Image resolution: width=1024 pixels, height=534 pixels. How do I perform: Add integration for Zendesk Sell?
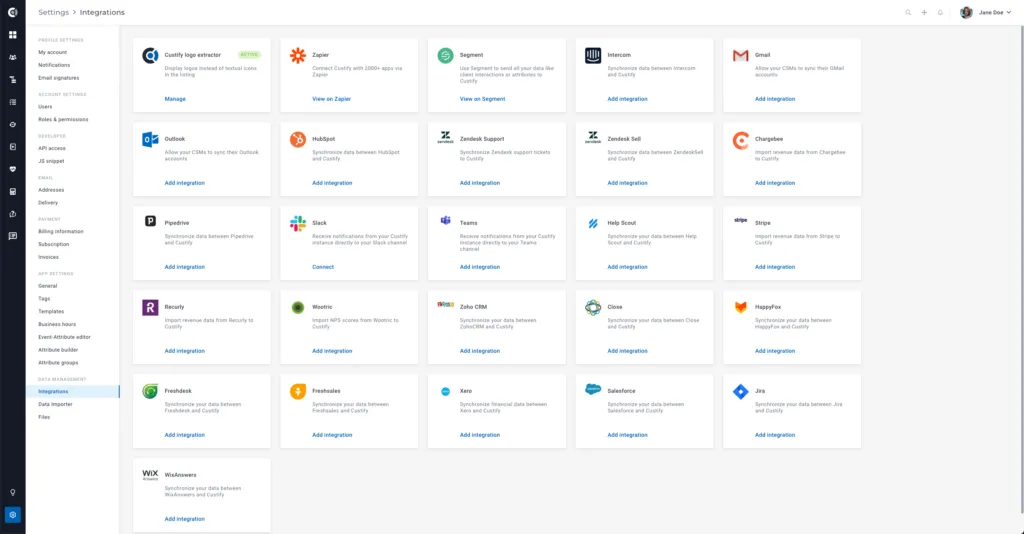[x=628, y=183]
